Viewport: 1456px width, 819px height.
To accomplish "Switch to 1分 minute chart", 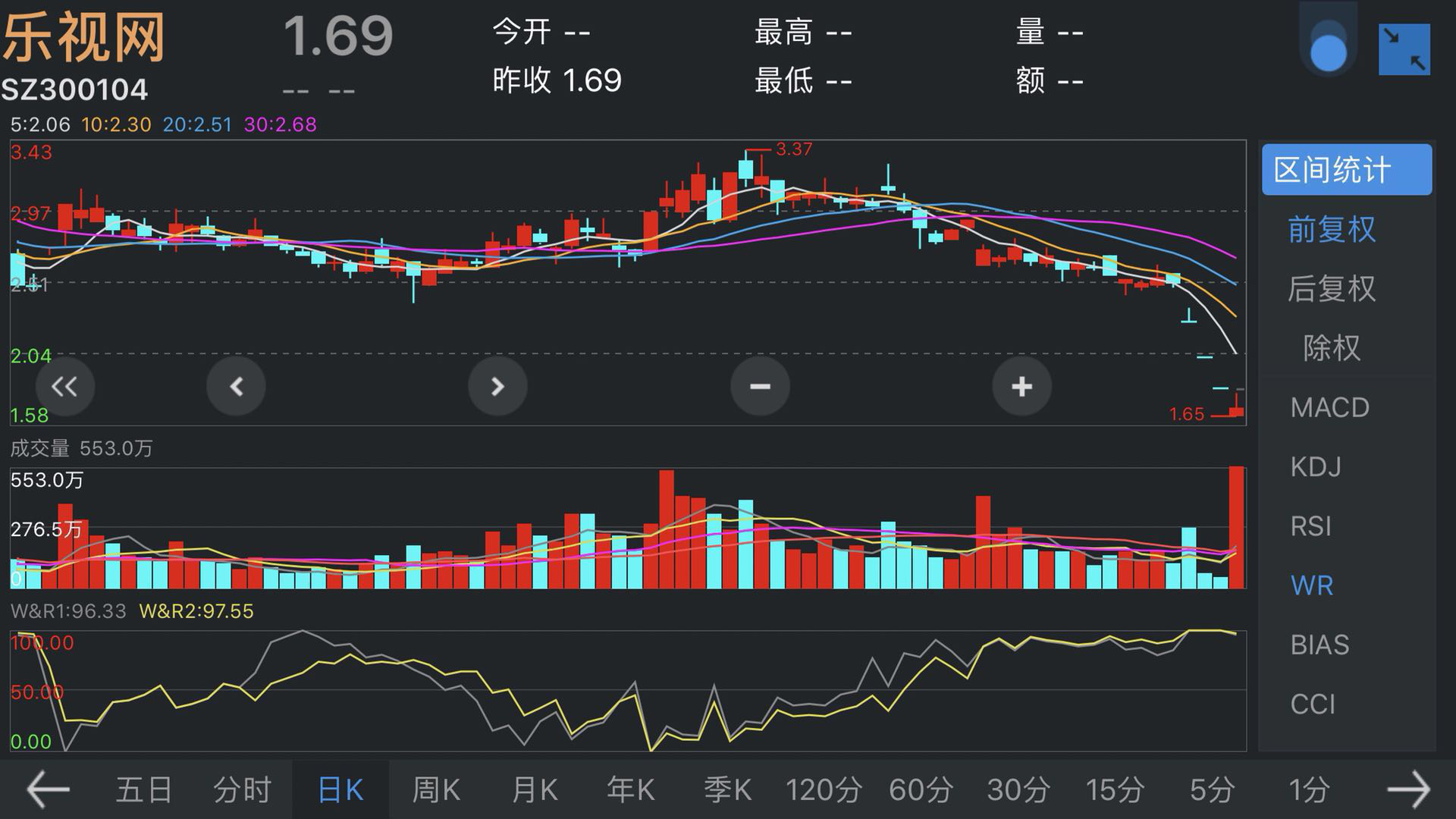I will pos(1310,789).
